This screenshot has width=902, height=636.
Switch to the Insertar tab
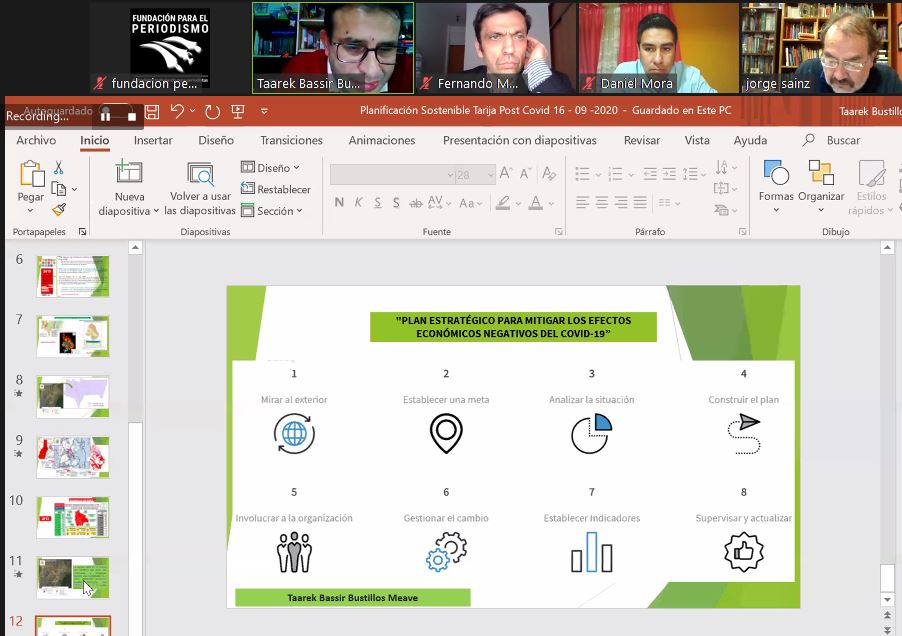point(153,141)
